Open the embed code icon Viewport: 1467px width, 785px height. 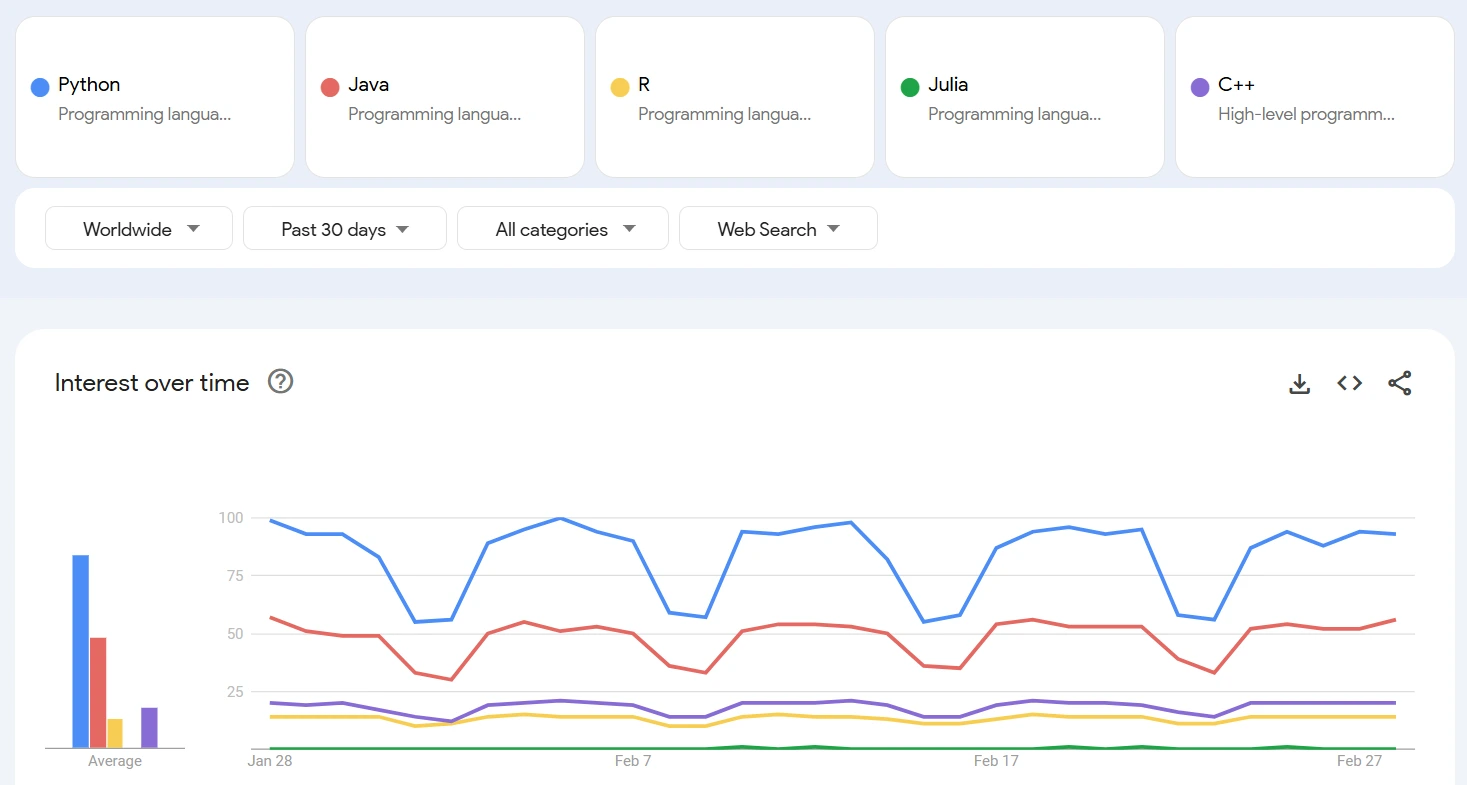[x=1350, y=383]
